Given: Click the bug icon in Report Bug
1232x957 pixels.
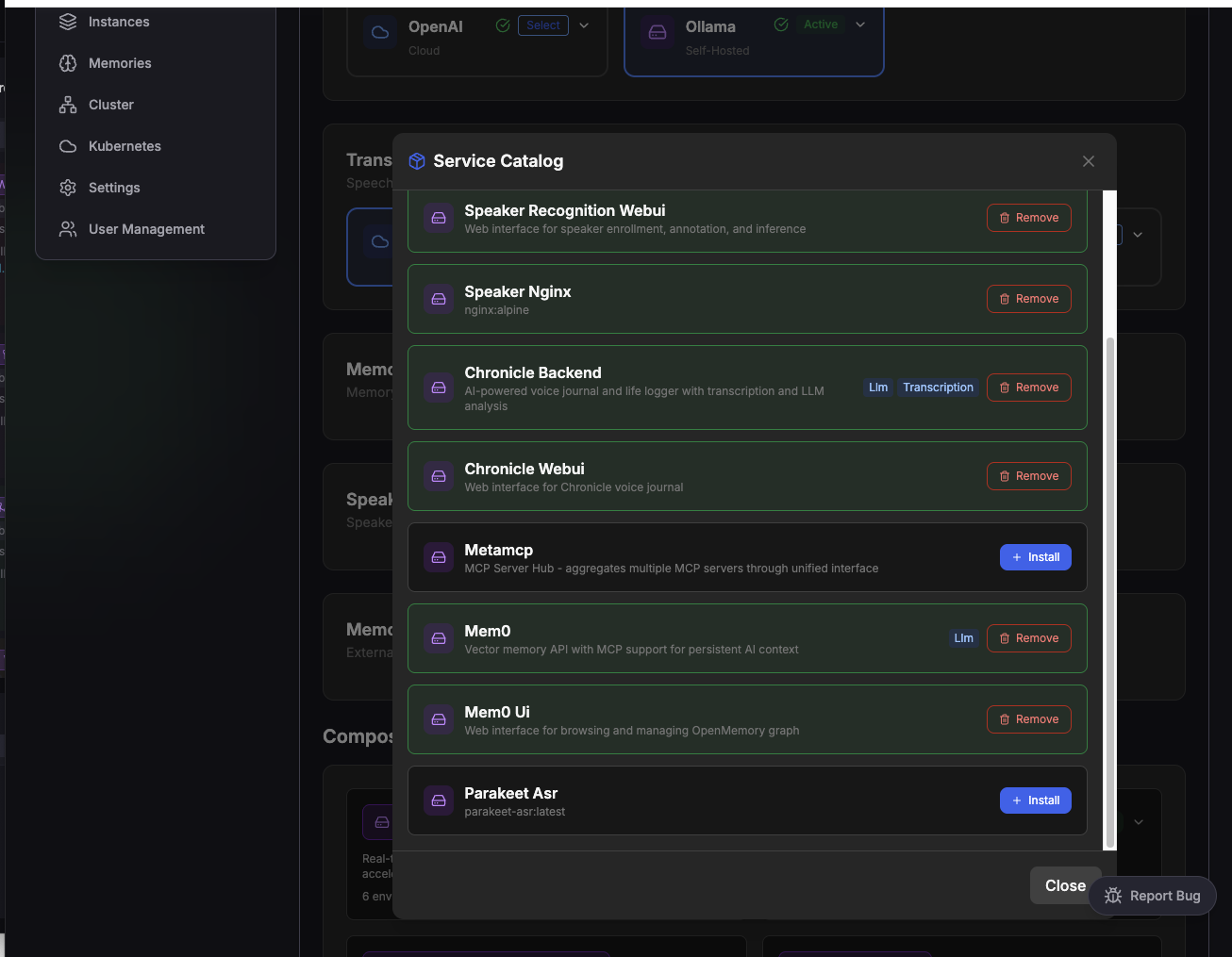Looking at the screenshot, I should coord(1113,896).
